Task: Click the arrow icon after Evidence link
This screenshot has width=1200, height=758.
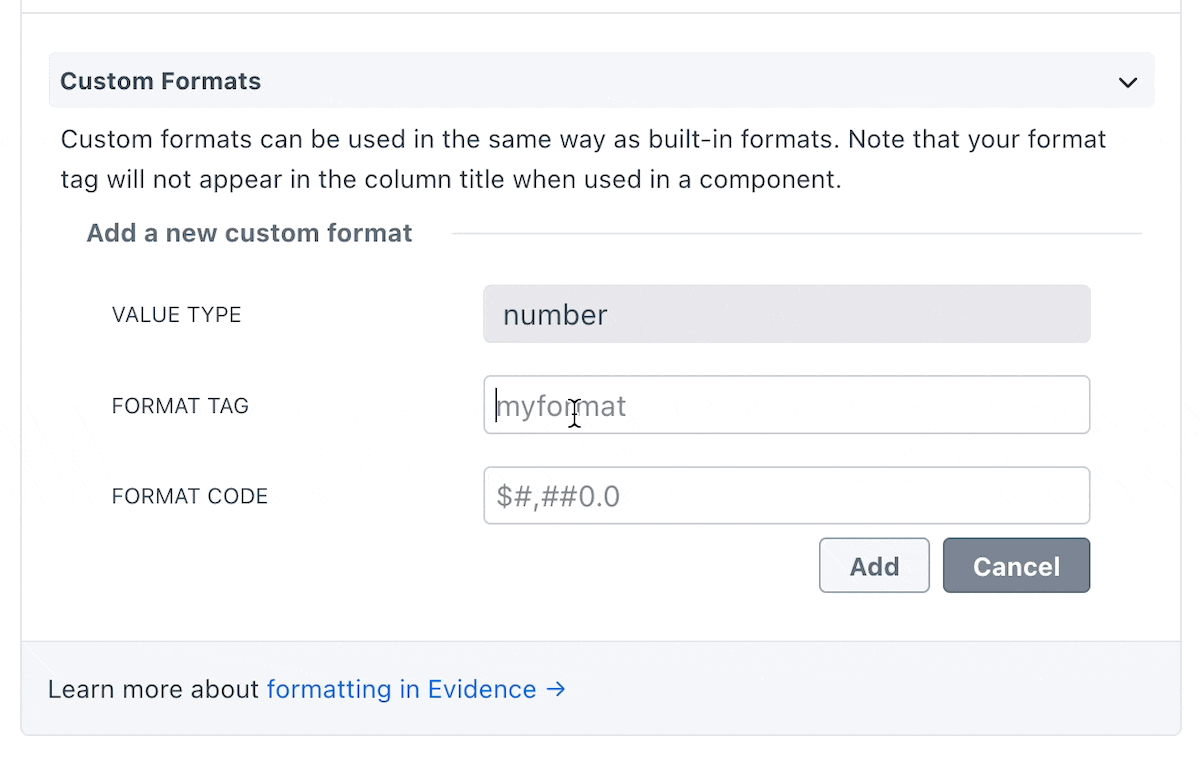Action: (556, 689)
